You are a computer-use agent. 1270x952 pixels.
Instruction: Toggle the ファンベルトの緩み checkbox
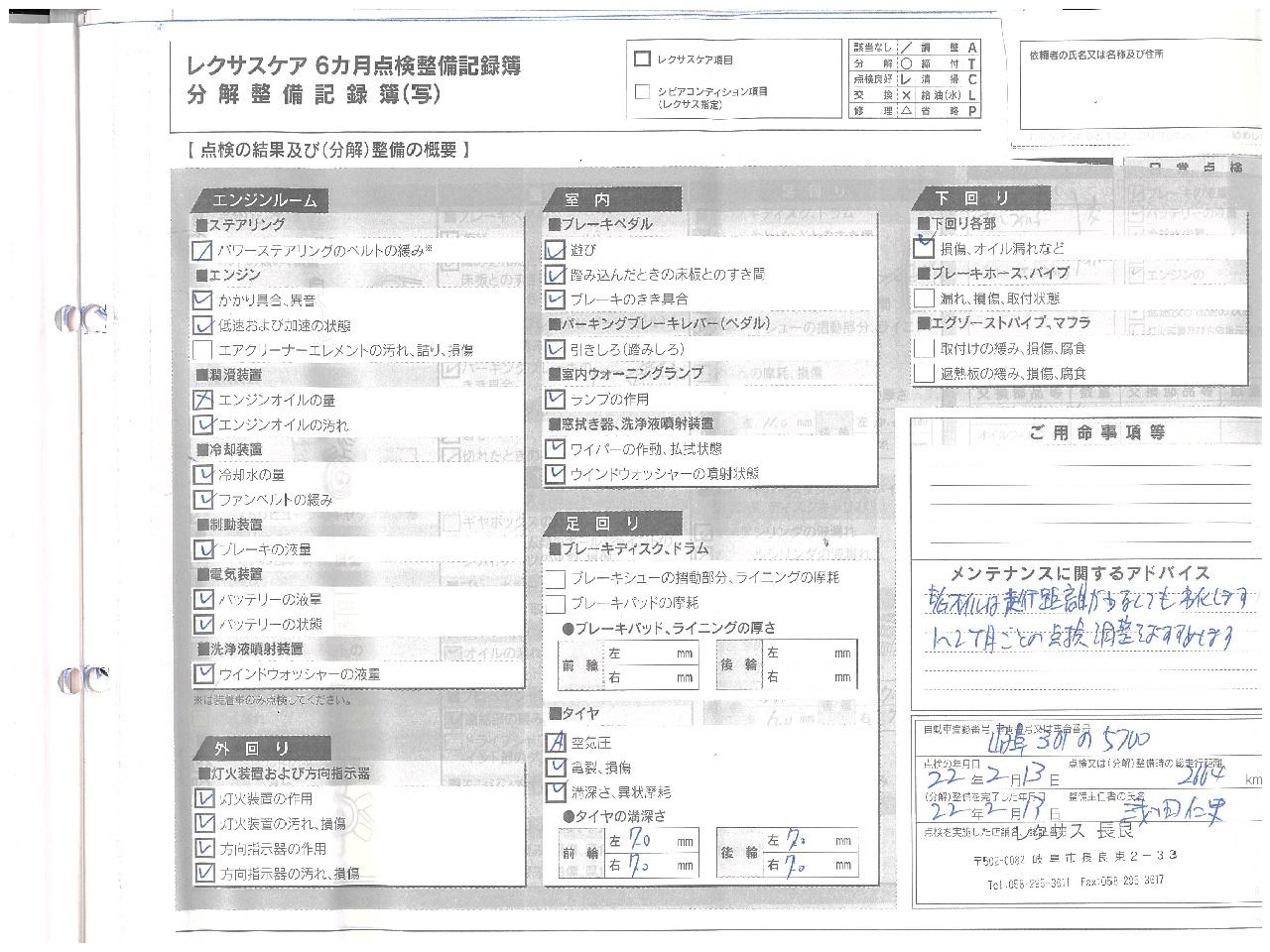[x=202, y=499]
